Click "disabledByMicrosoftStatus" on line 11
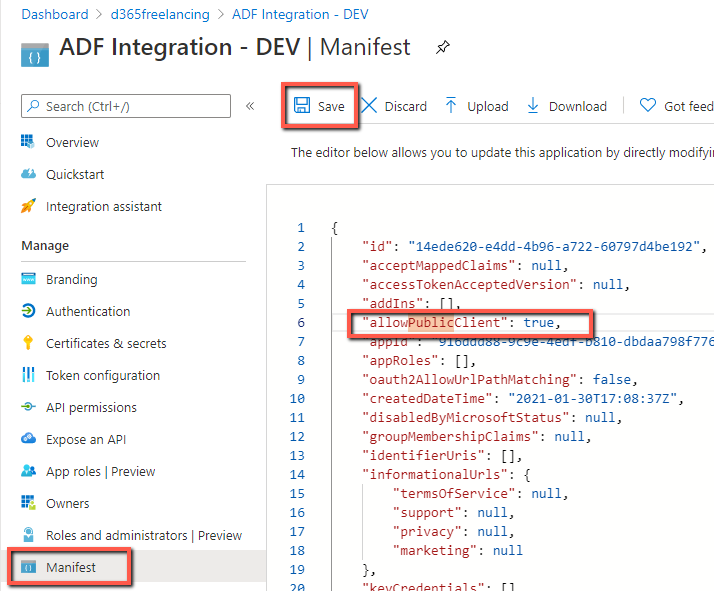Screen dimensions: 714x591 [x=465, y=418]
